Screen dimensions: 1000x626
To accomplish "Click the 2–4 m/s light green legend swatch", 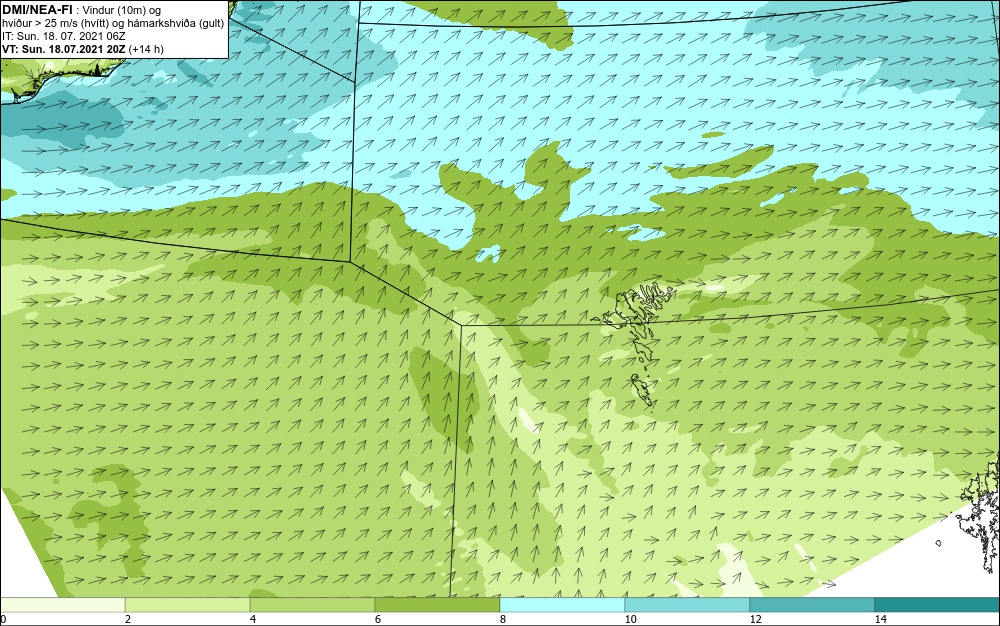I will click(x=188, y=605).
